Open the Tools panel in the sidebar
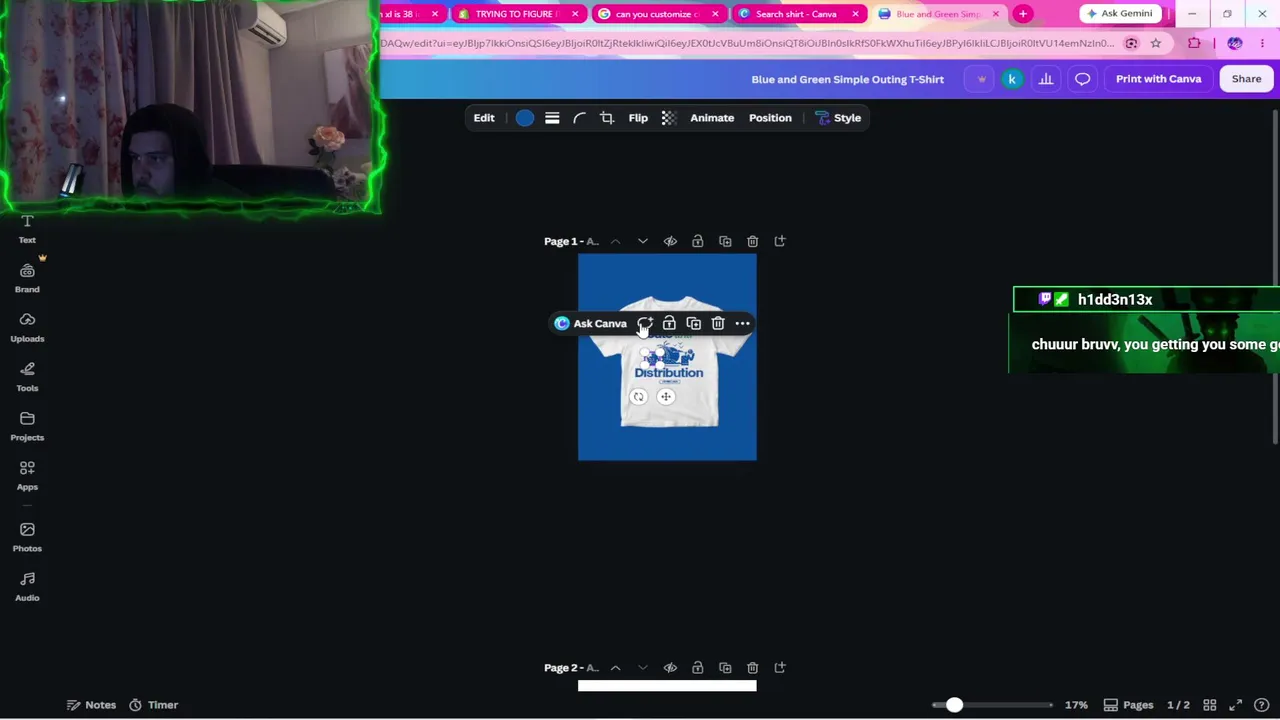 pos(27,376)
